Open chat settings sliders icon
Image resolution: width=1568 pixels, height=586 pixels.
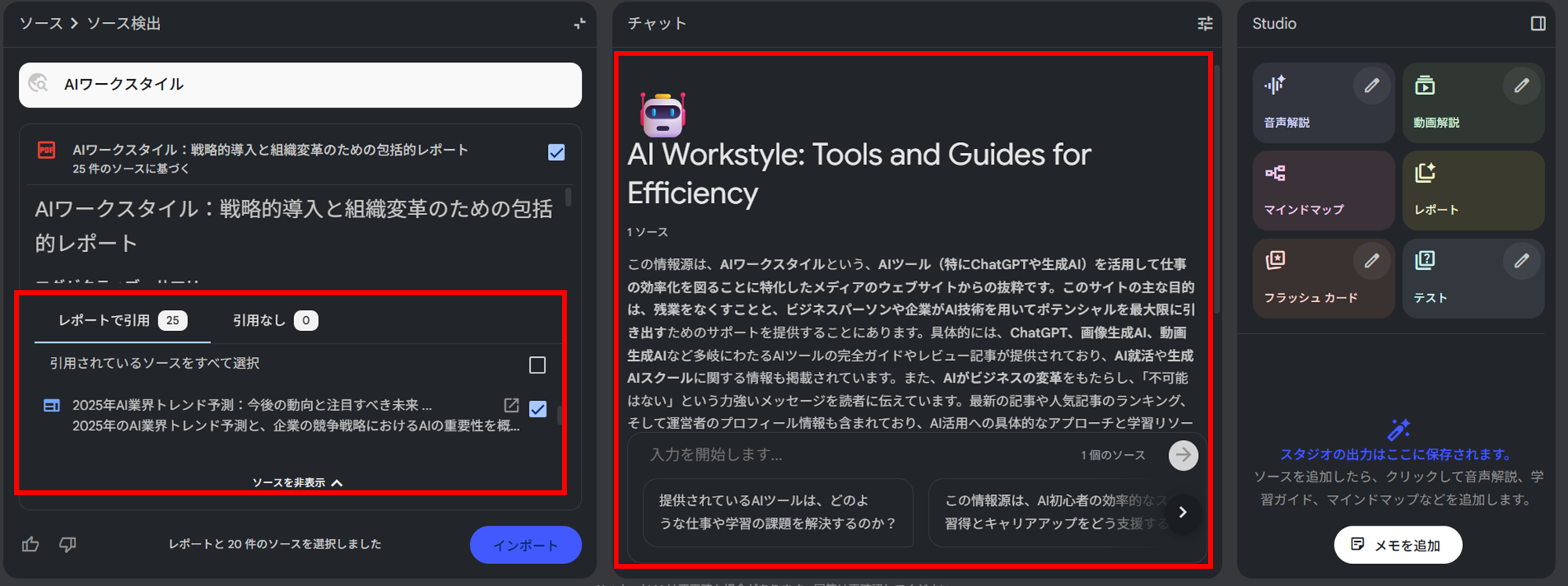[1205, 24]
